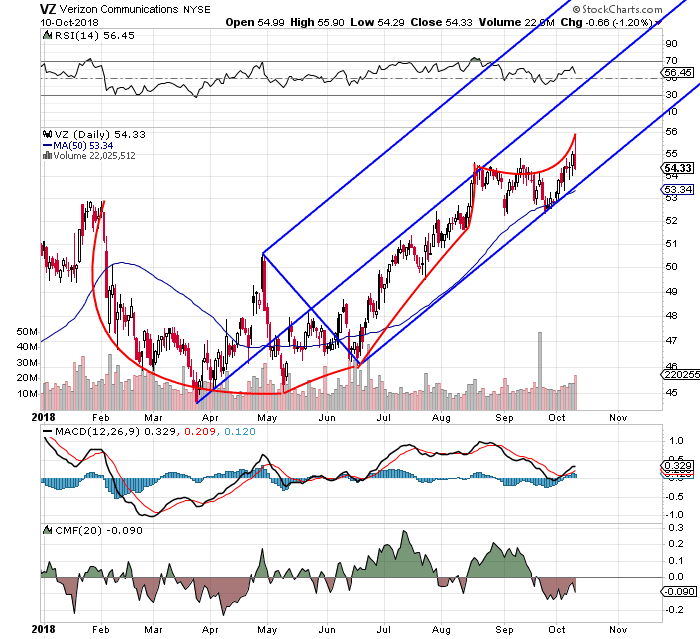Click the CMF(20) -0.090 indicator label
The height and width of the screenshot is (639, 700).
point(99,530)
